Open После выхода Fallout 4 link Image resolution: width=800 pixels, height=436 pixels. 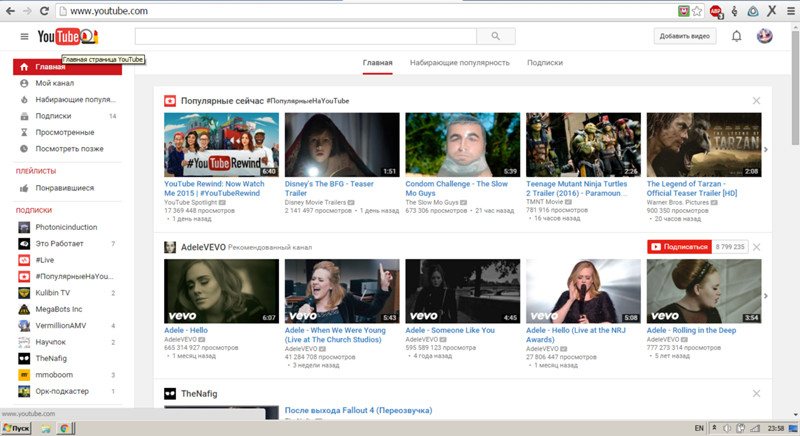[x=358, y=411]
